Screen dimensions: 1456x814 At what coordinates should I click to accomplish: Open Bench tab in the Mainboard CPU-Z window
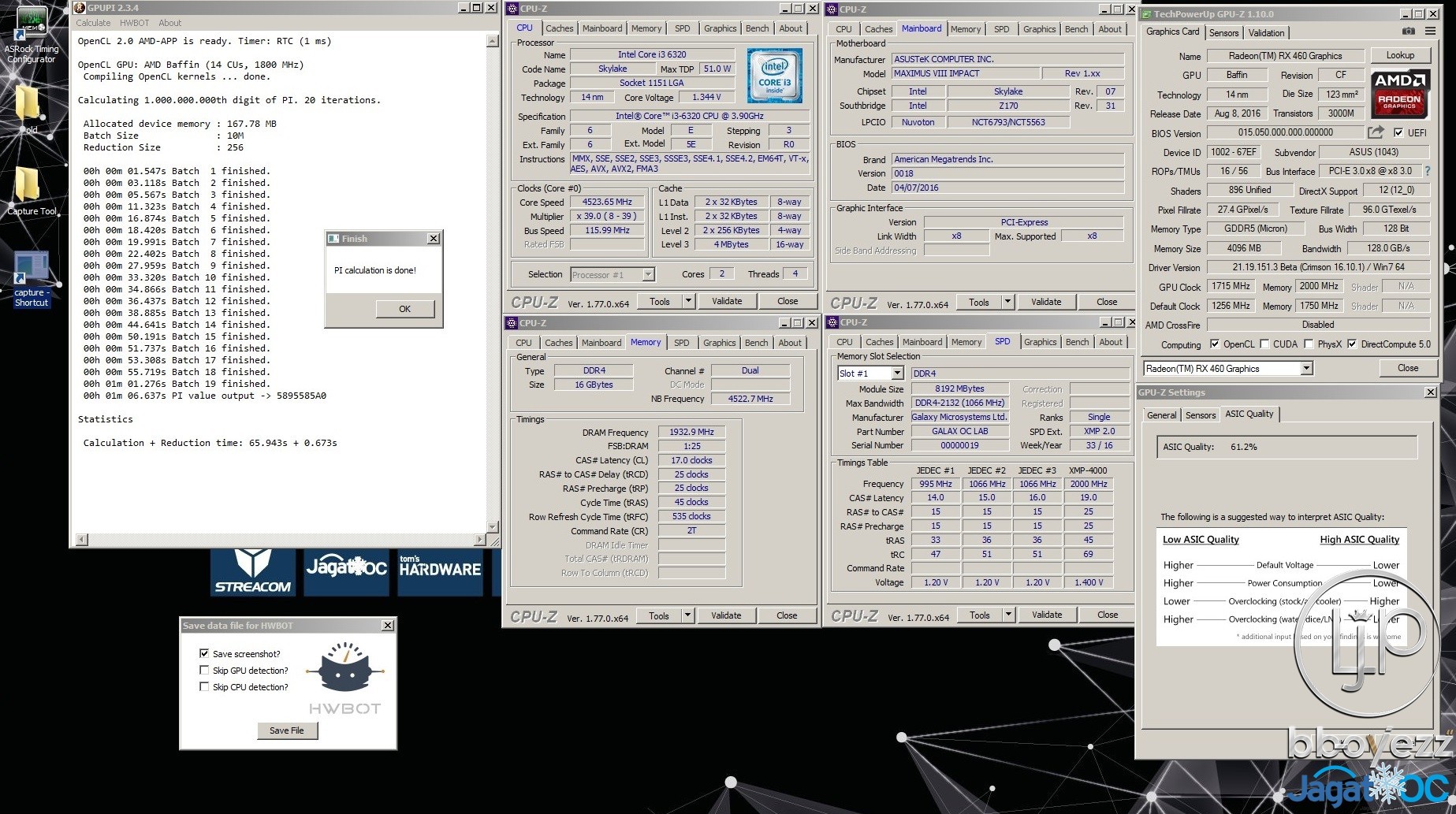tap(1076, 29)
